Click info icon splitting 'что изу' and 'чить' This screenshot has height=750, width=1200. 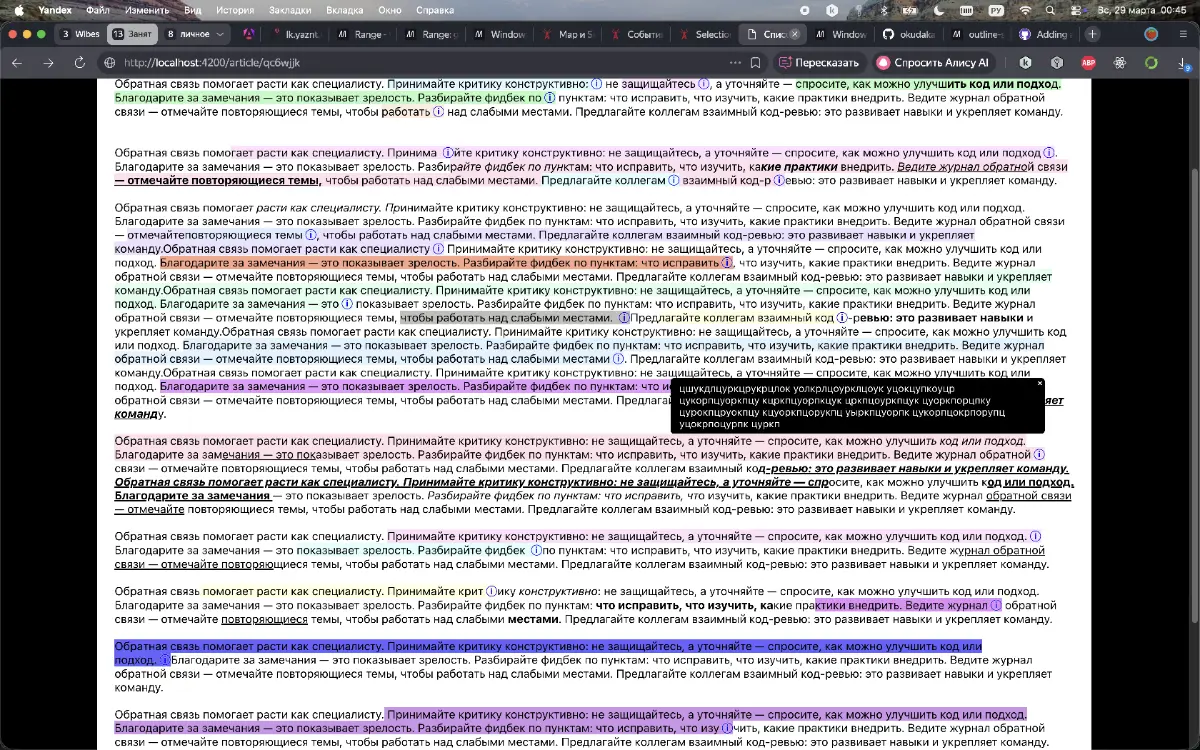pos(728,729)
